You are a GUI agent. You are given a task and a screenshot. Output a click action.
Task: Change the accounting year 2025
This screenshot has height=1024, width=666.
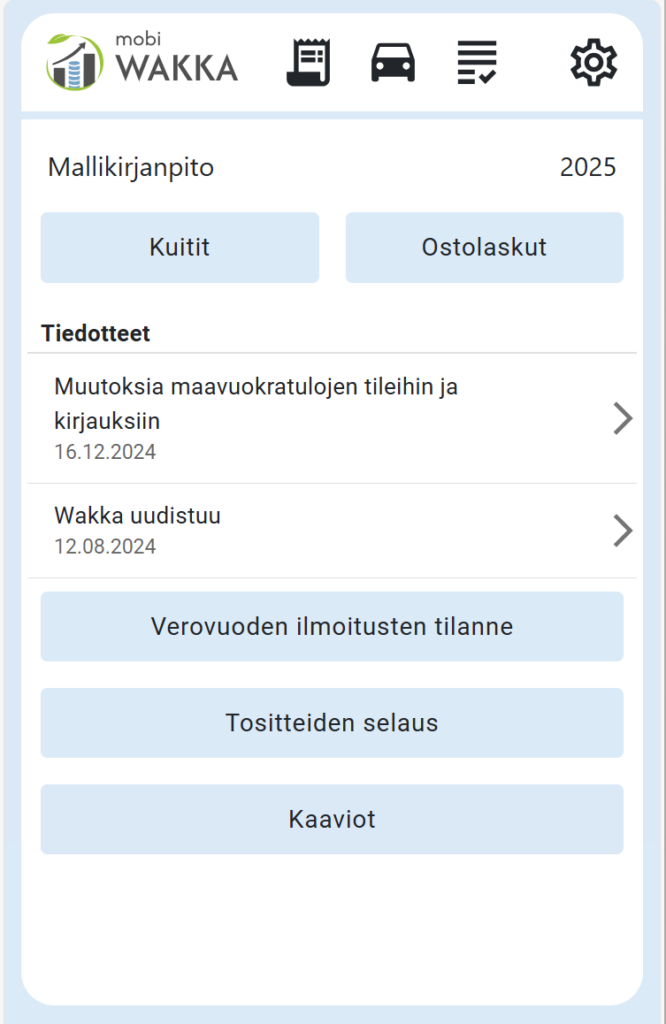[588, 168]
